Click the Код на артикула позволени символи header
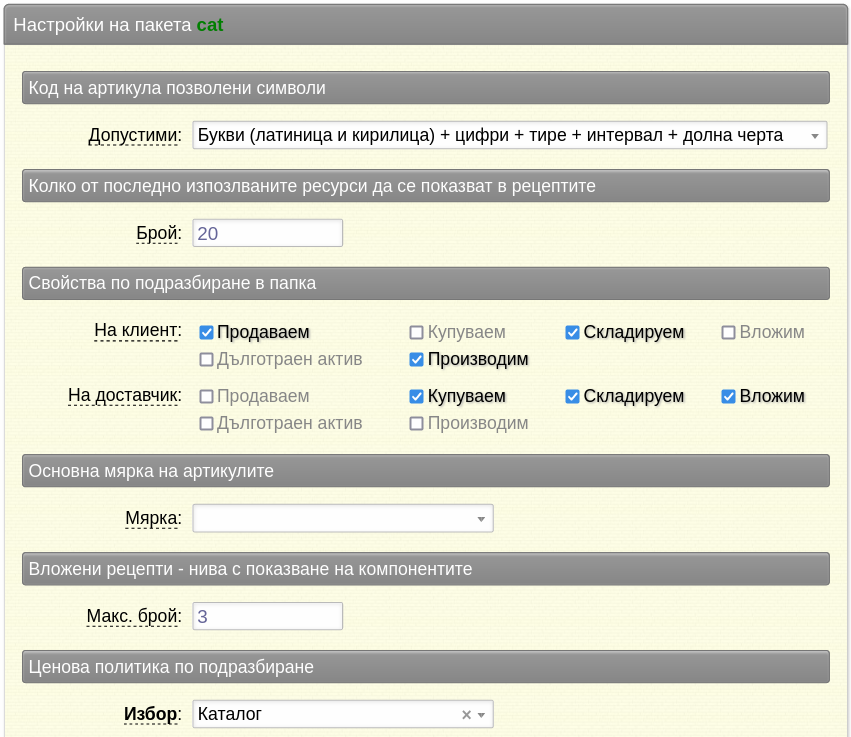 426,88
